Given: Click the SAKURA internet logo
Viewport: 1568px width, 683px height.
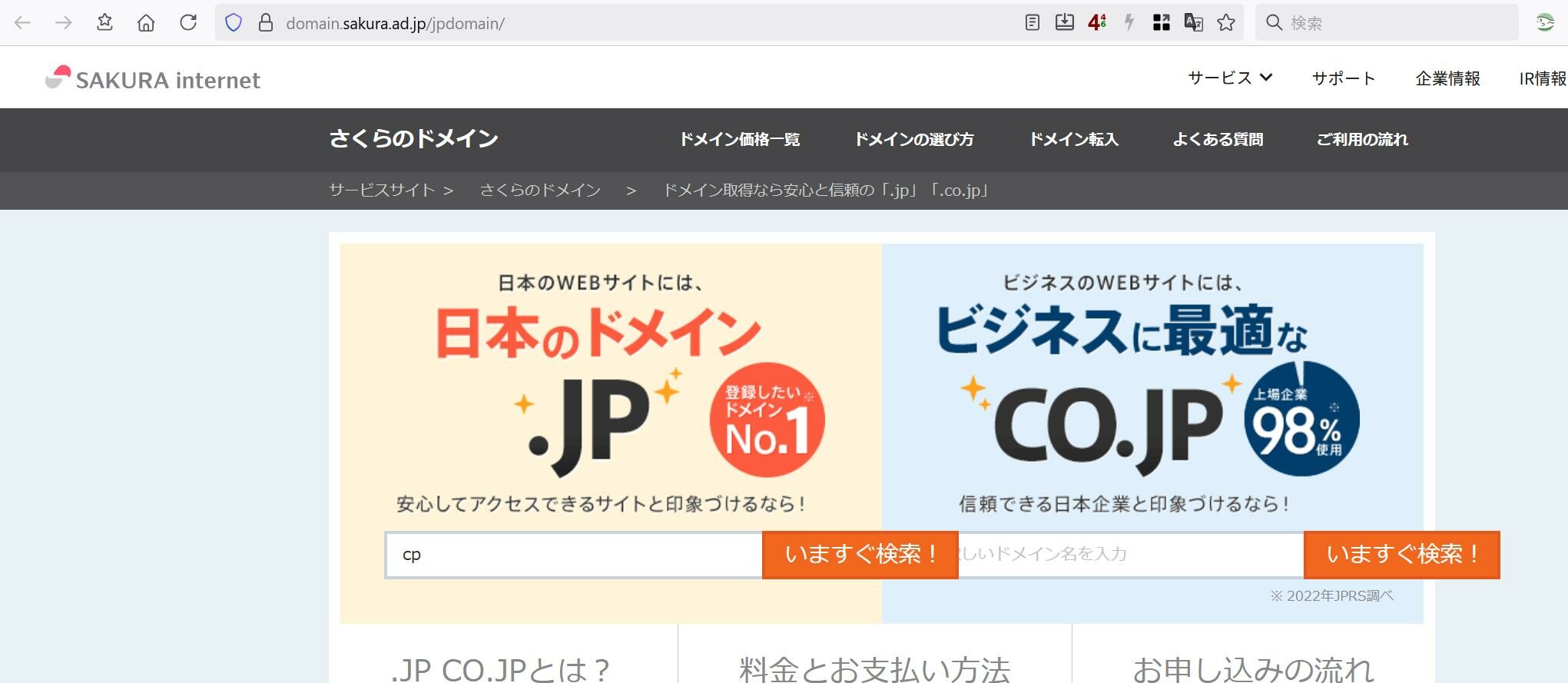Looking at the screenshot, I should pos(153,78).
